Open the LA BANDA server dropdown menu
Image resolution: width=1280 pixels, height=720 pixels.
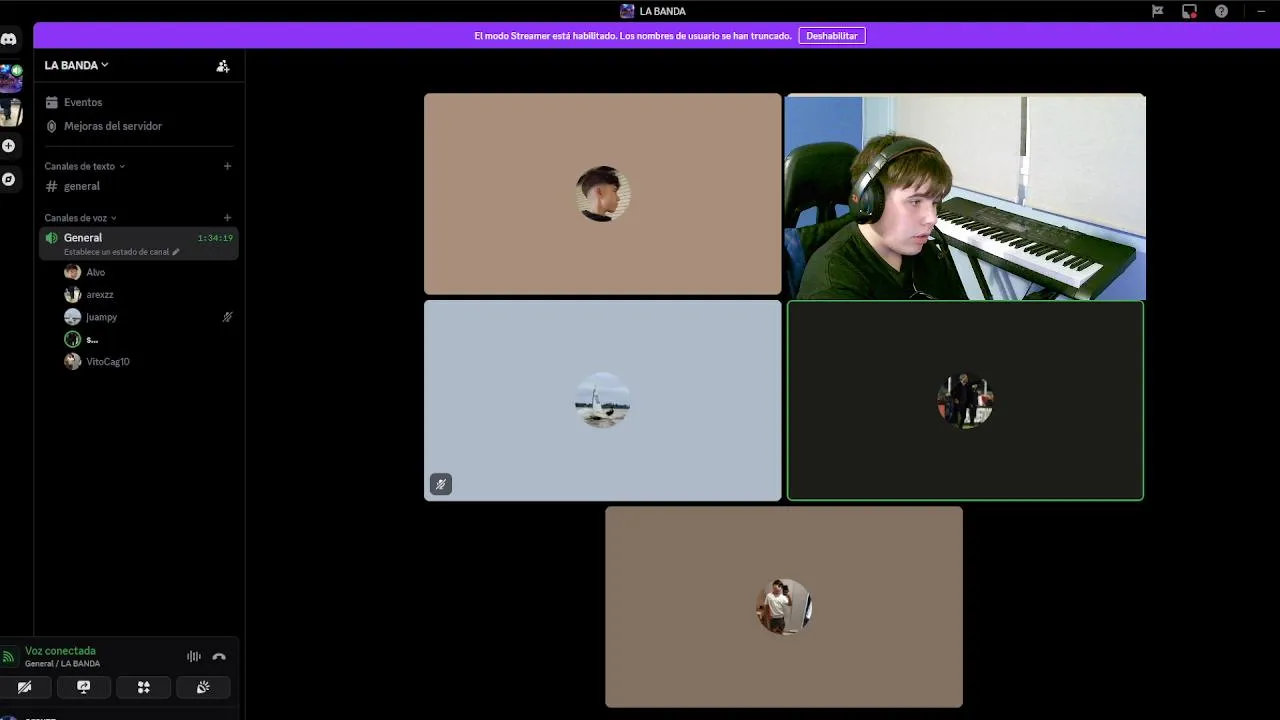click(76, 65)
